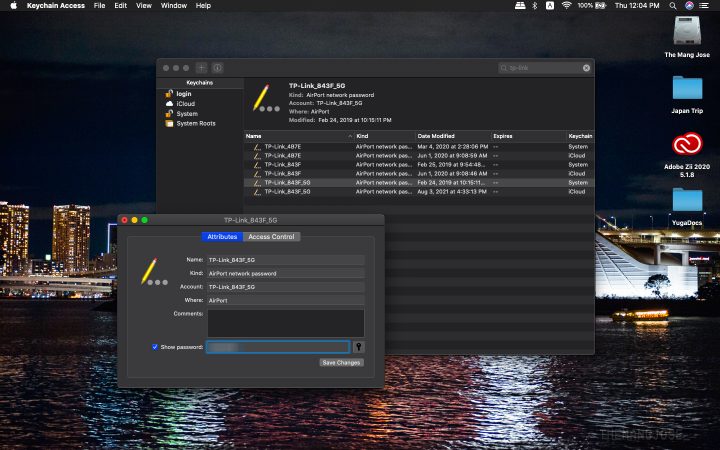Viewport: 720px width, 450px height.
Task: Click the info button in Keychain toolbar
Action: 218,68
